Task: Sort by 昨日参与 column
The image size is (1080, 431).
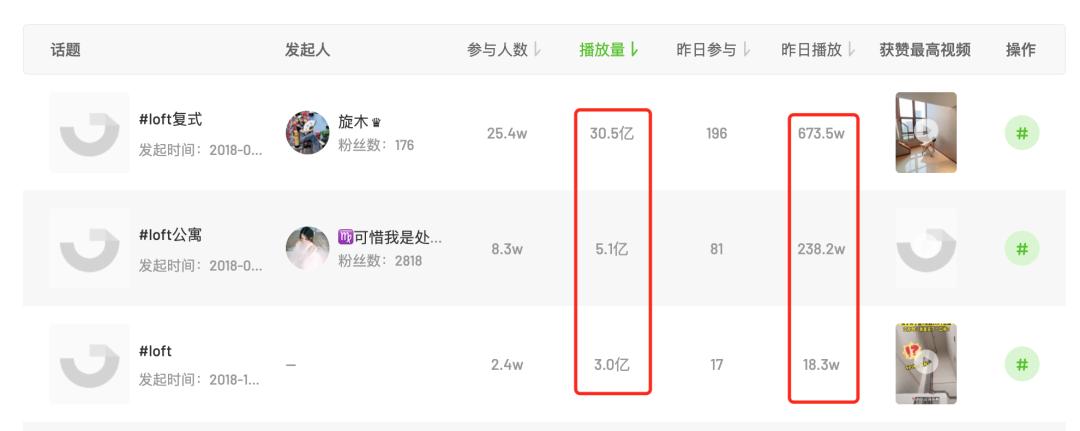Action: (x=714, y=50)
